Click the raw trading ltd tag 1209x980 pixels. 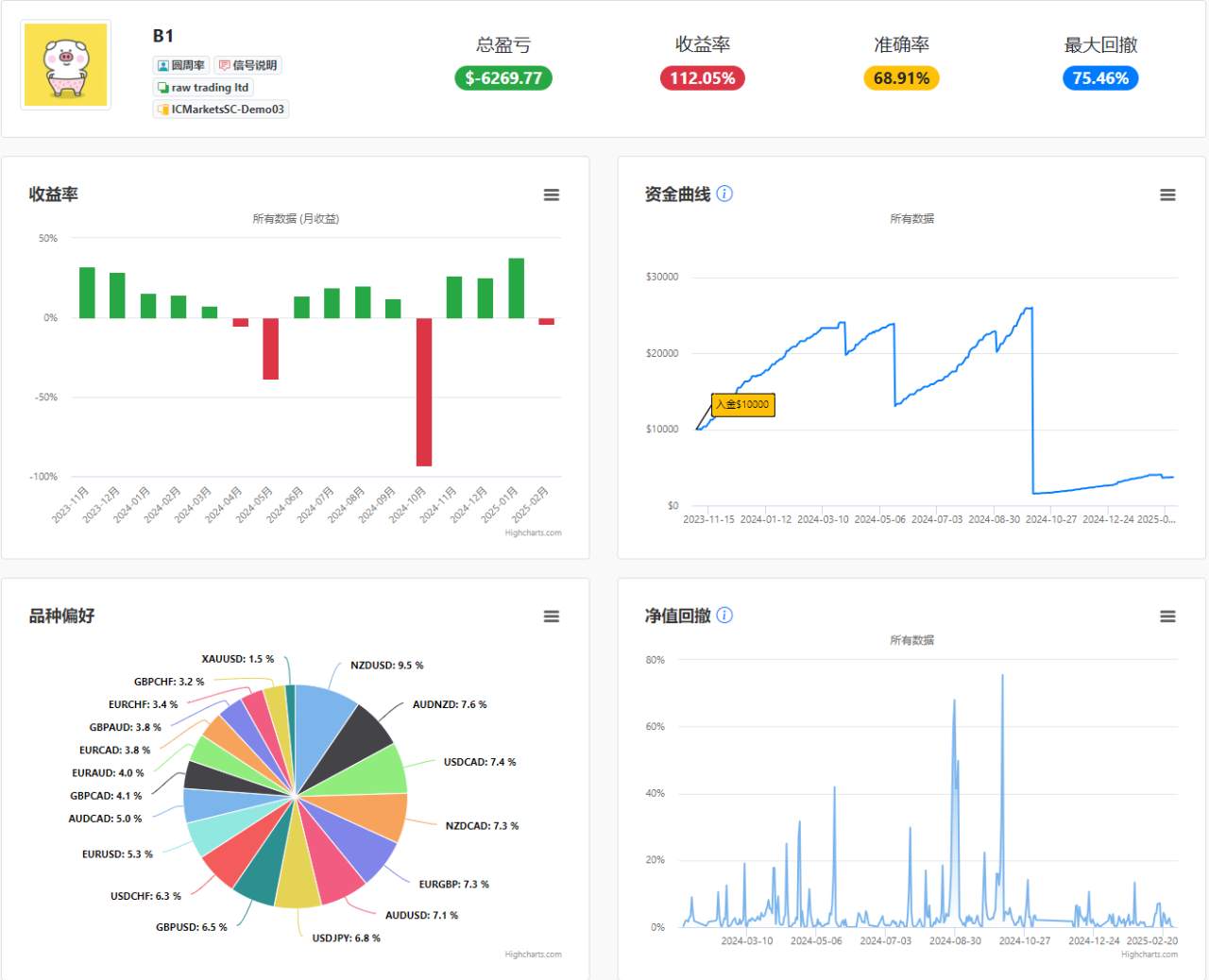203,88
